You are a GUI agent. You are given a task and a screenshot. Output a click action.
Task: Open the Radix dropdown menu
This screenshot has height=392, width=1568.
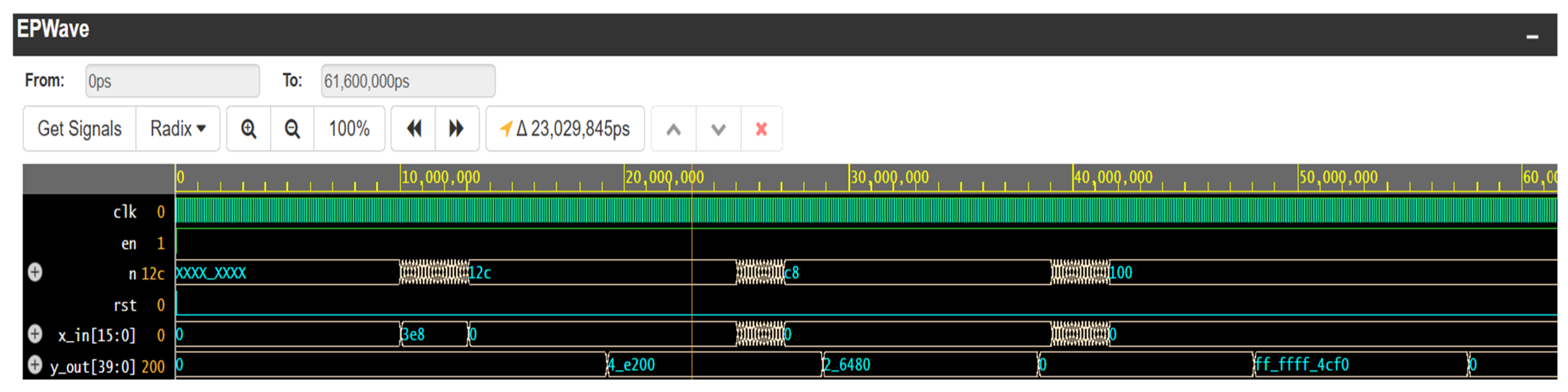click(178, 129)
